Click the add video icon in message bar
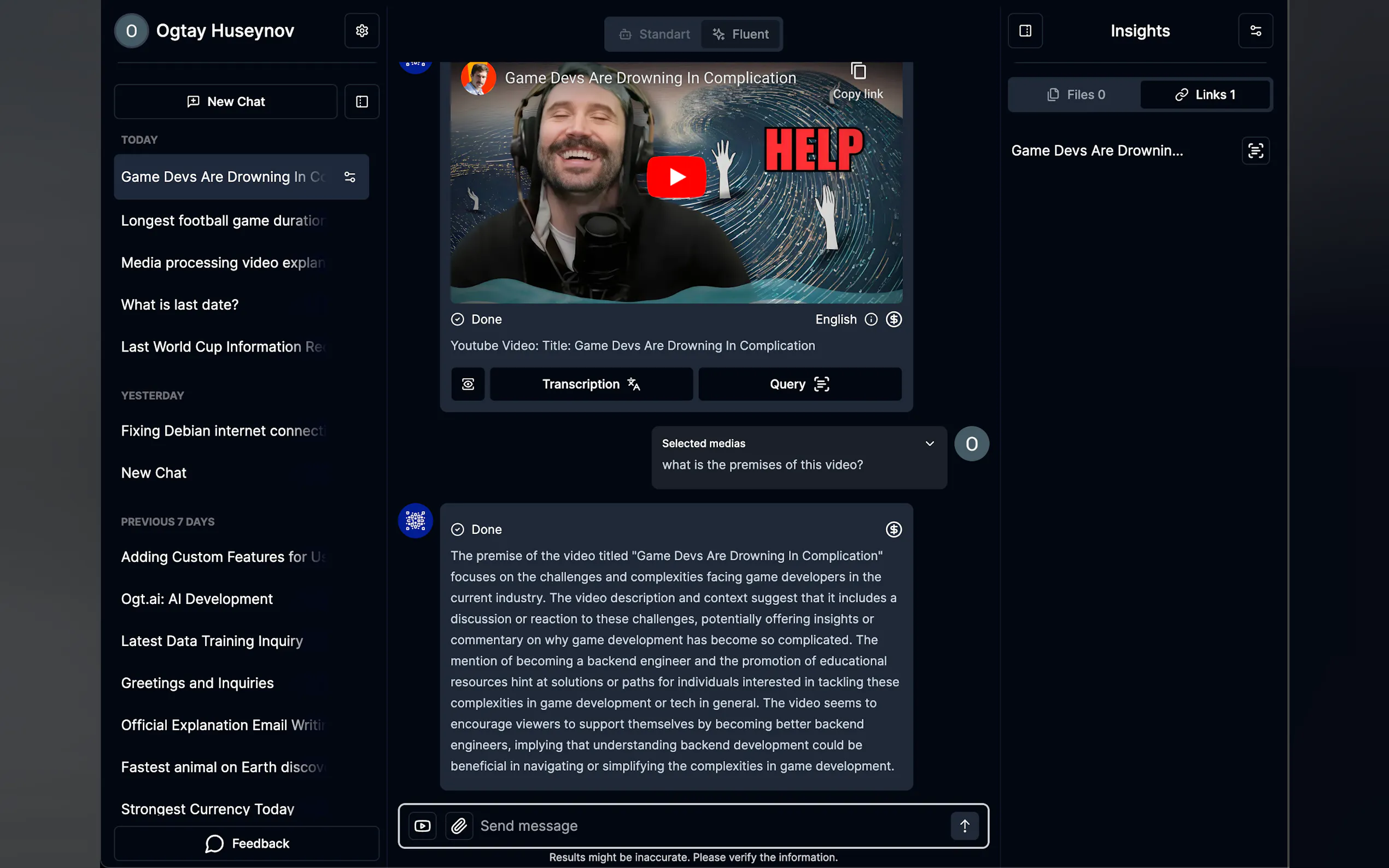 (x=423, y=825)
